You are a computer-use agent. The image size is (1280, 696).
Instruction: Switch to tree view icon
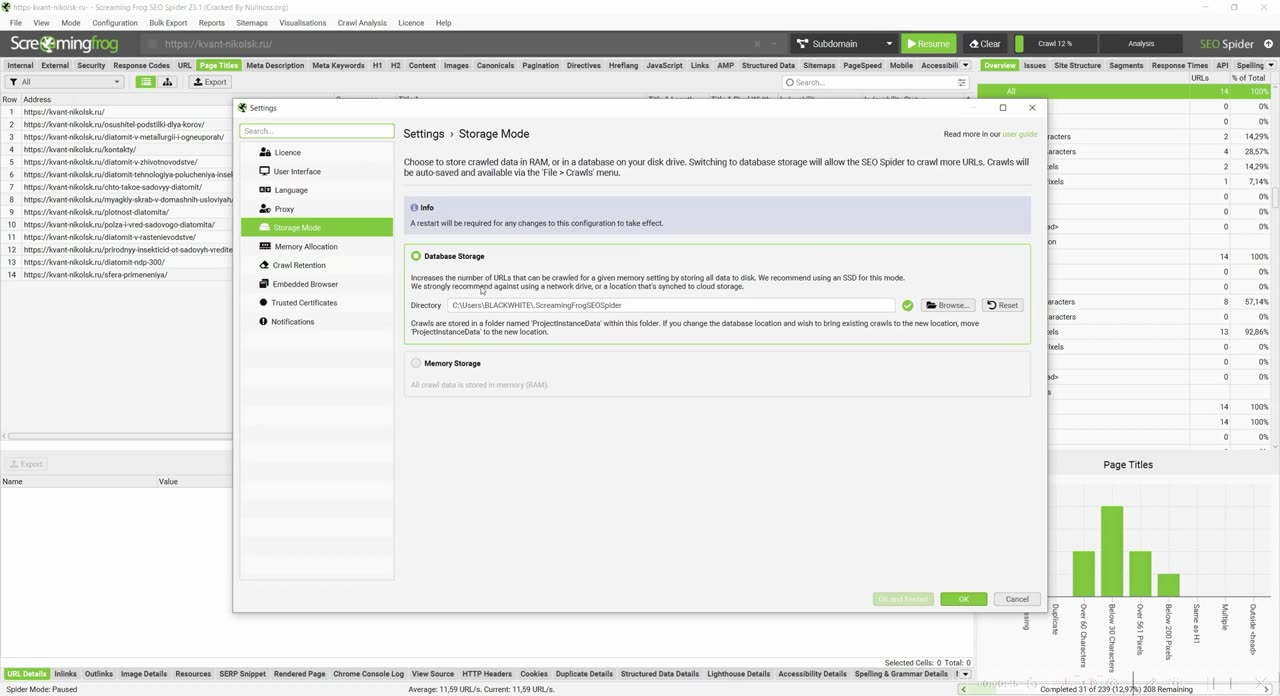[x=167, y=82]
